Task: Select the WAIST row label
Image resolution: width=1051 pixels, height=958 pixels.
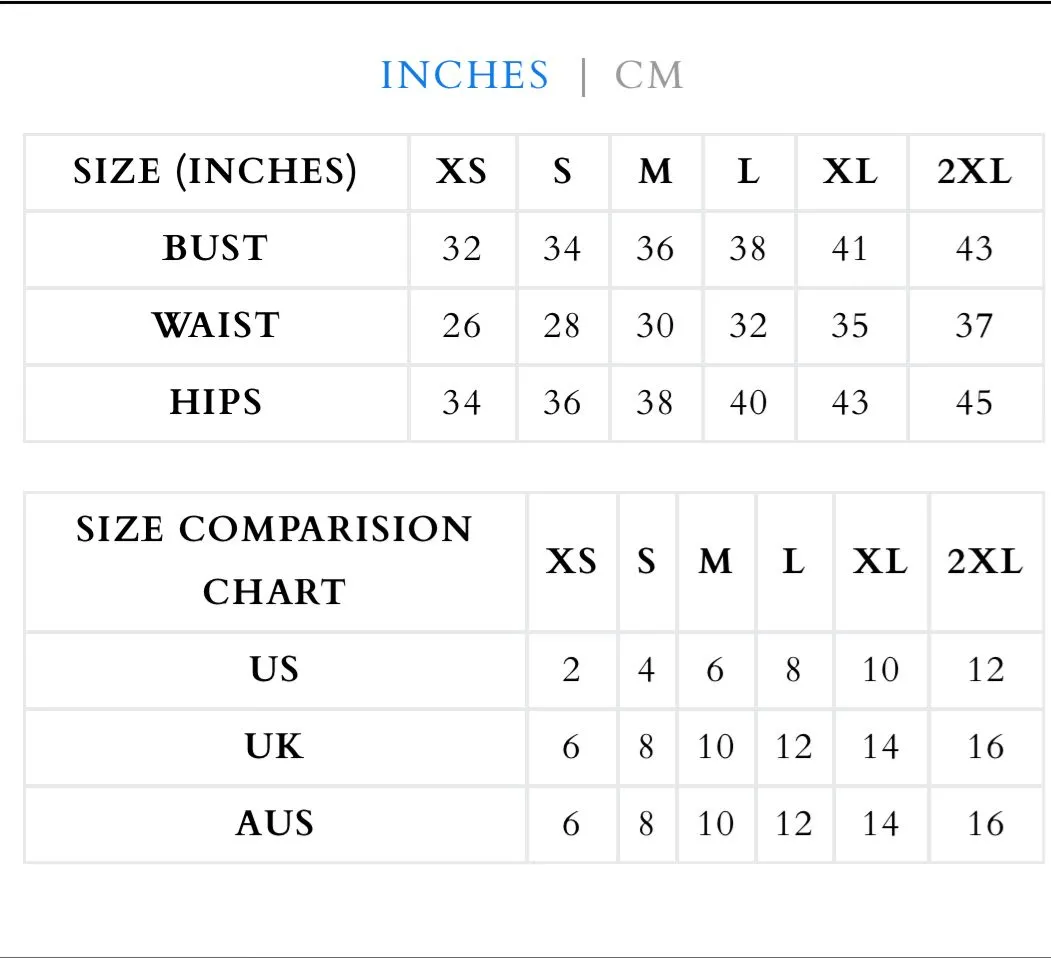Action: [215, 325]
